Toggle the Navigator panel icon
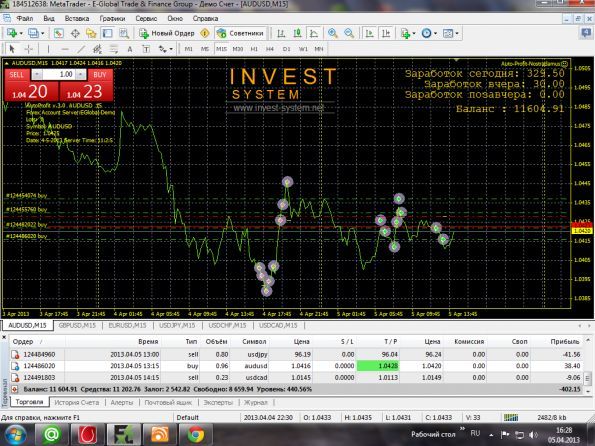Screen dimensions: 595x446 (91, 33)
